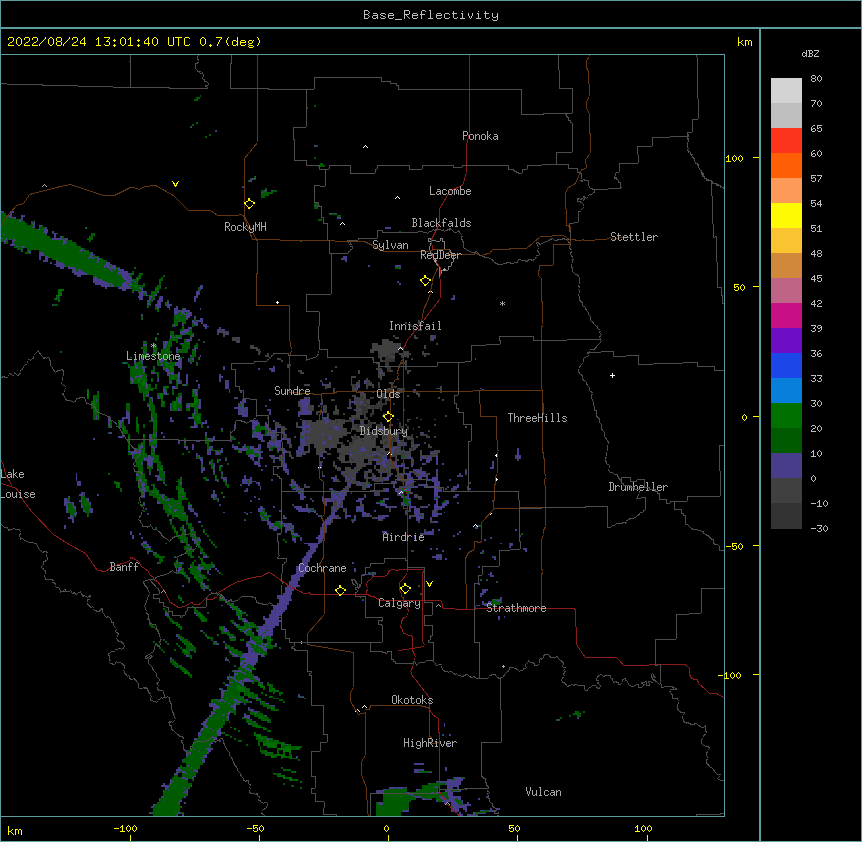
Task: Click the Banff label on the map
Action: click(124, 567)
